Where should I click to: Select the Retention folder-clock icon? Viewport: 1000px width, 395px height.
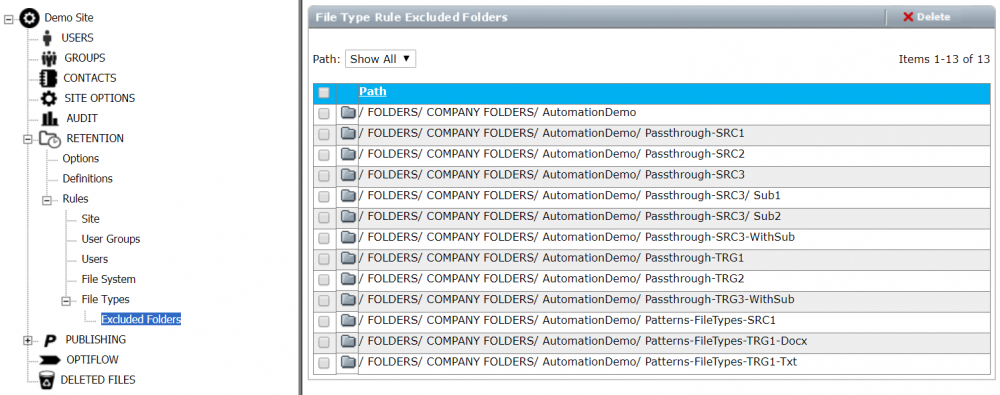pyautogui.click(x=50, y=138)
